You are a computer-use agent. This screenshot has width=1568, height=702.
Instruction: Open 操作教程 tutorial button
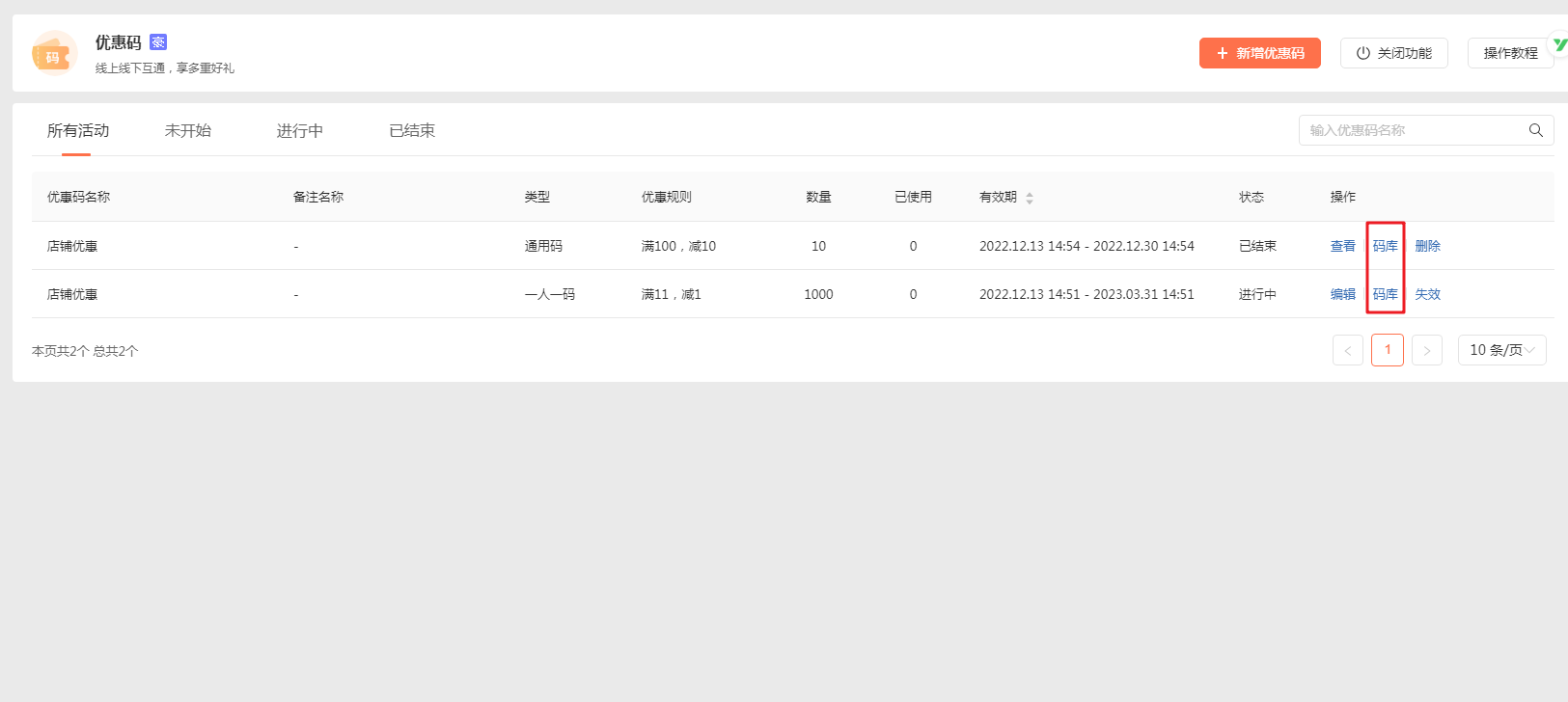(x=1511, y=53)
